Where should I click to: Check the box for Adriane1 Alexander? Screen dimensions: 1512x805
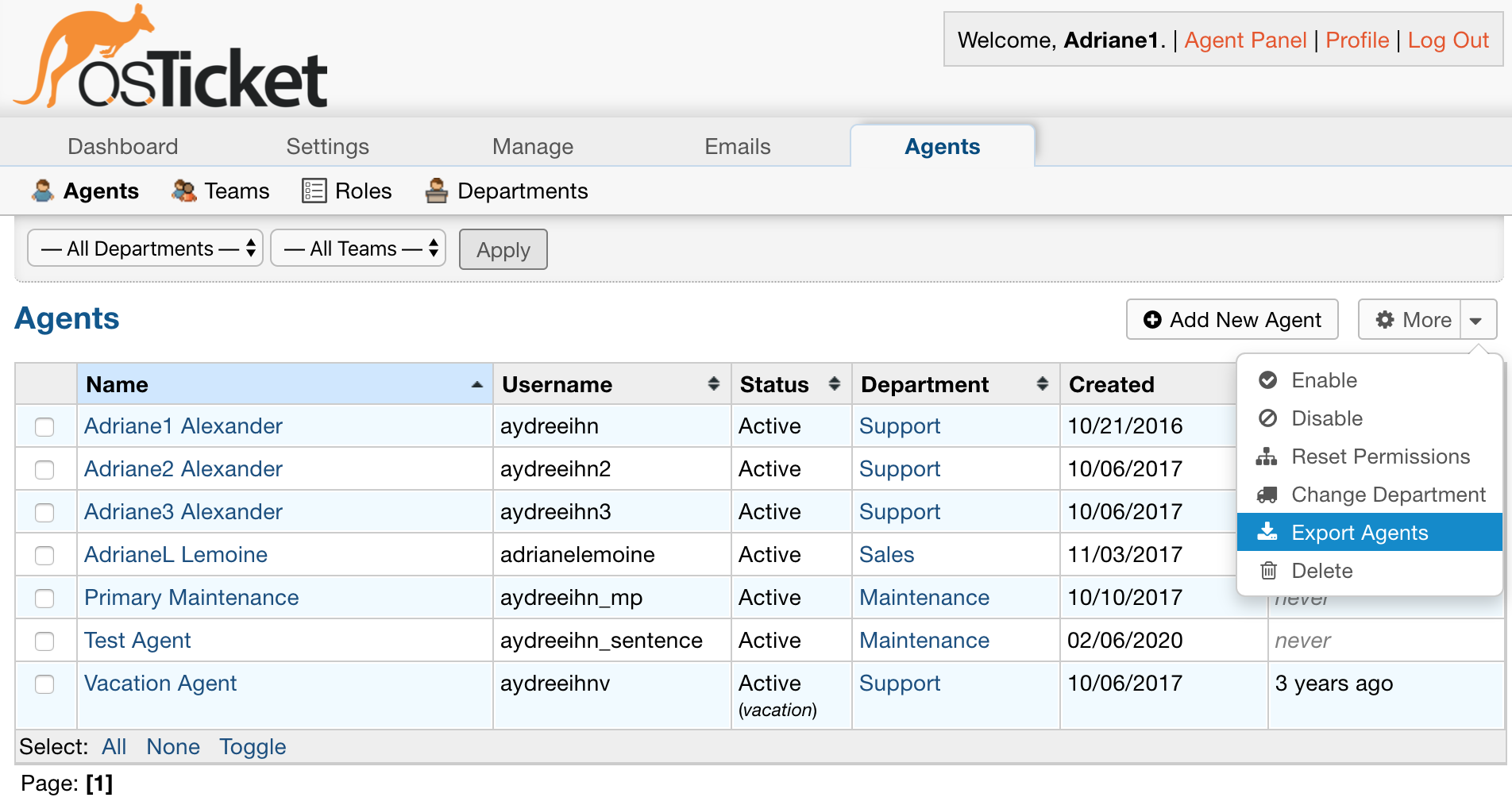click(x=44, y=427)
